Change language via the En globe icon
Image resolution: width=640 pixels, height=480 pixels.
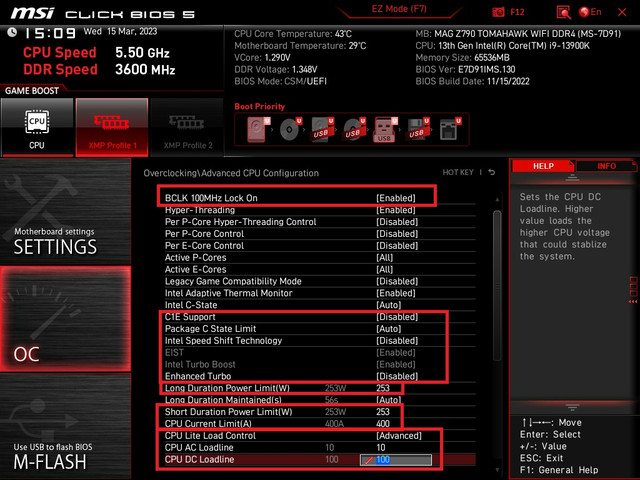(590, 12)
